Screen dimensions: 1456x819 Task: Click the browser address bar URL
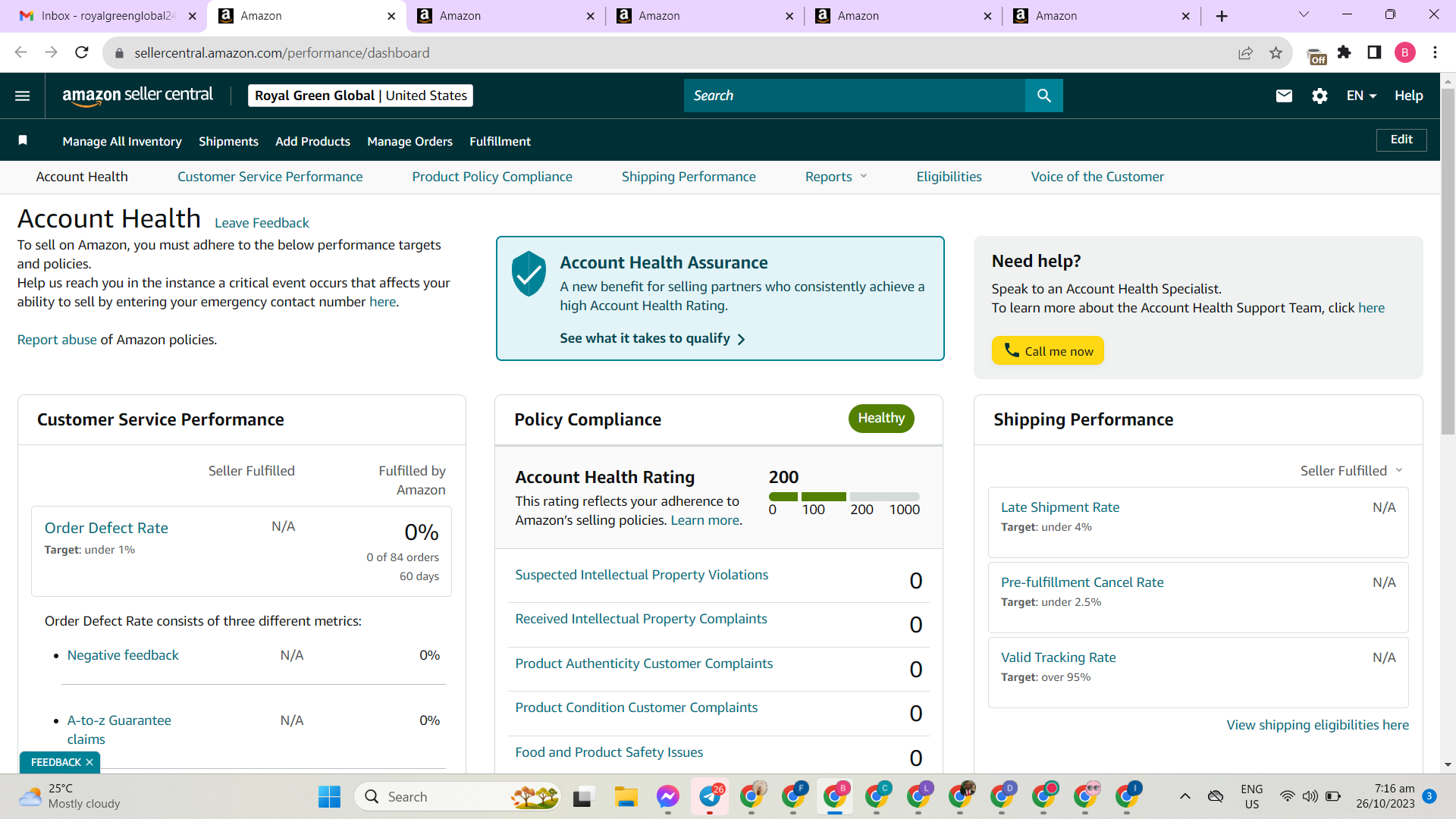(282, 53)
